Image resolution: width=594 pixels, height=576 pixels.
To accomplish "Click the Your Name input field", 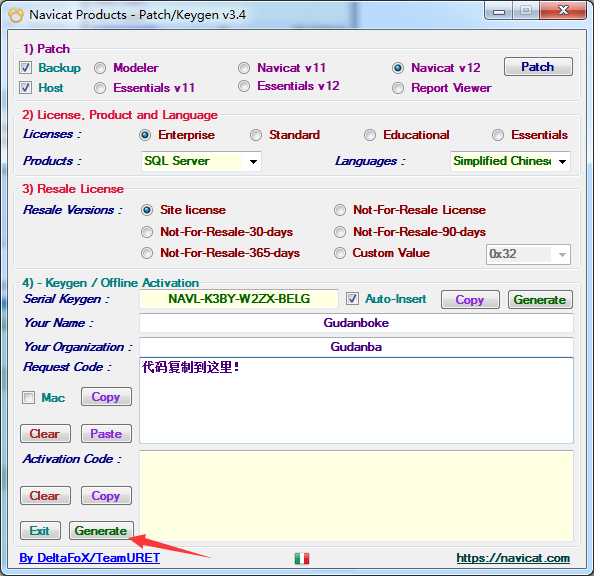I will [356, 323].
